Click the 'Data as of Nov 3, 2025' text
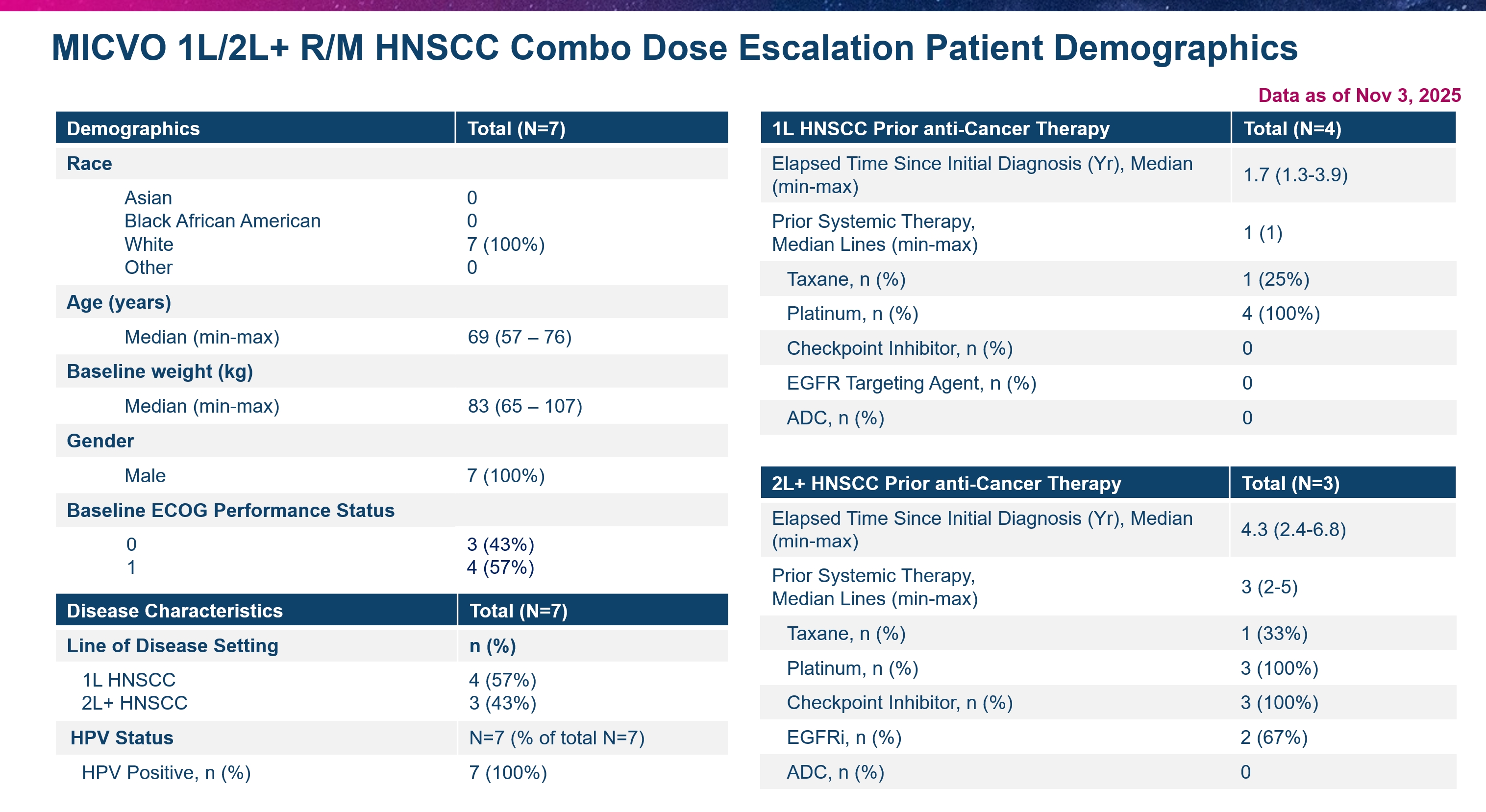 [x=1359, y=95]
